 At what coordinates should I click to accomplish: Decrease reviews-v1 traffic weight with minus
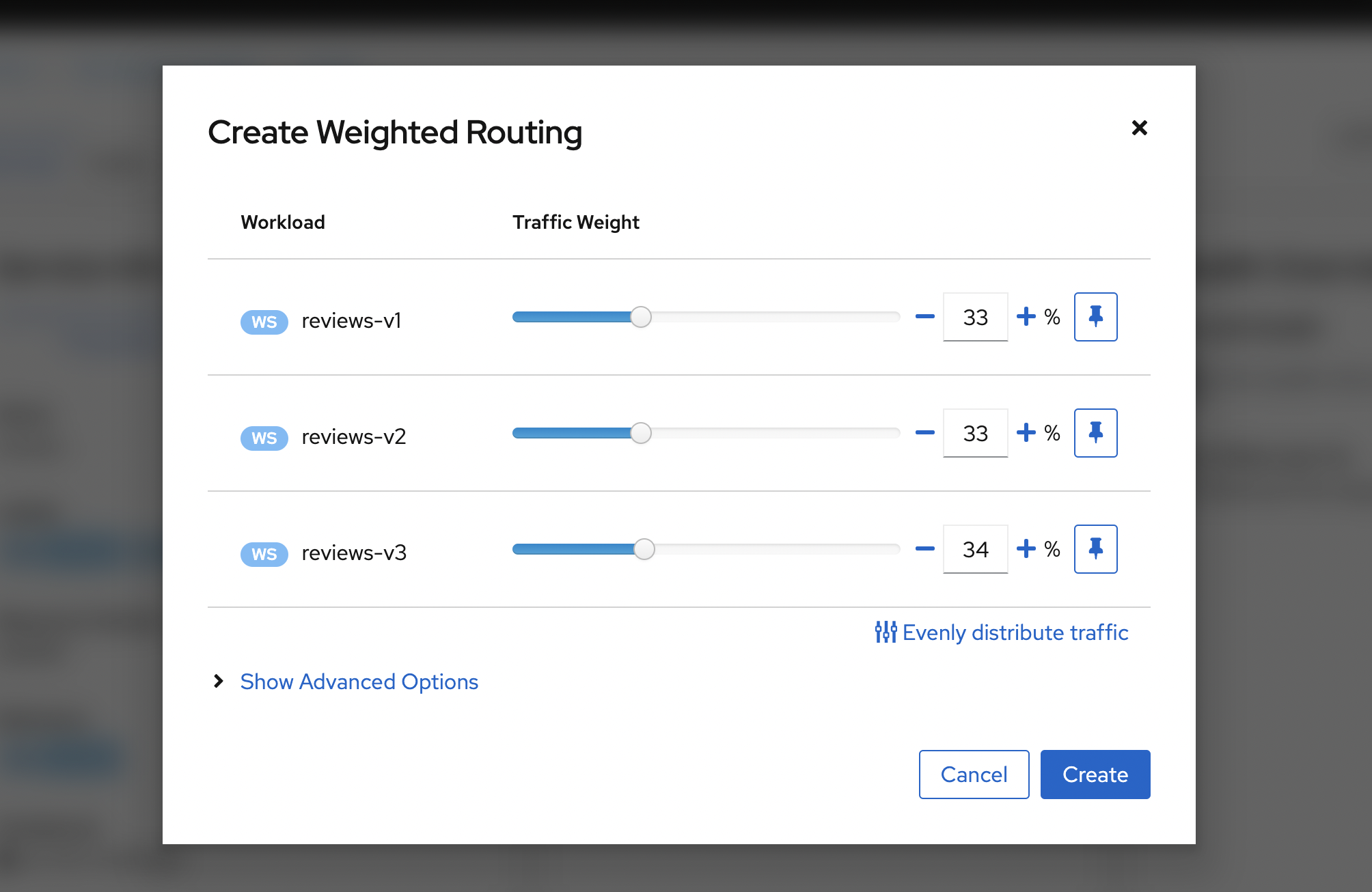point(924,317)
